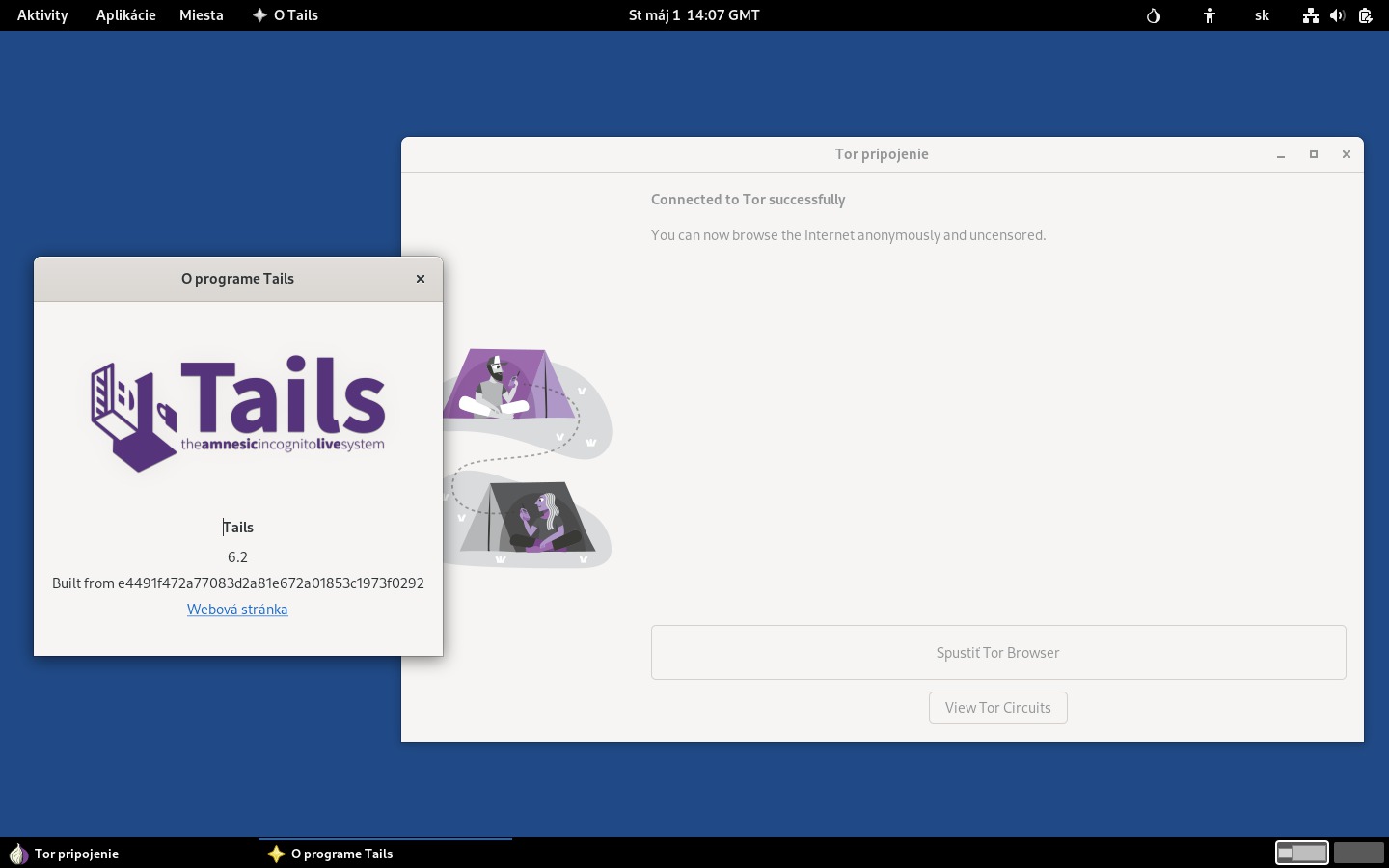Click the Tor pripojenie window title
Image resolution: width=1389 pixels, height=868 pixels.
pyautogui.click(x=882, y=154)
